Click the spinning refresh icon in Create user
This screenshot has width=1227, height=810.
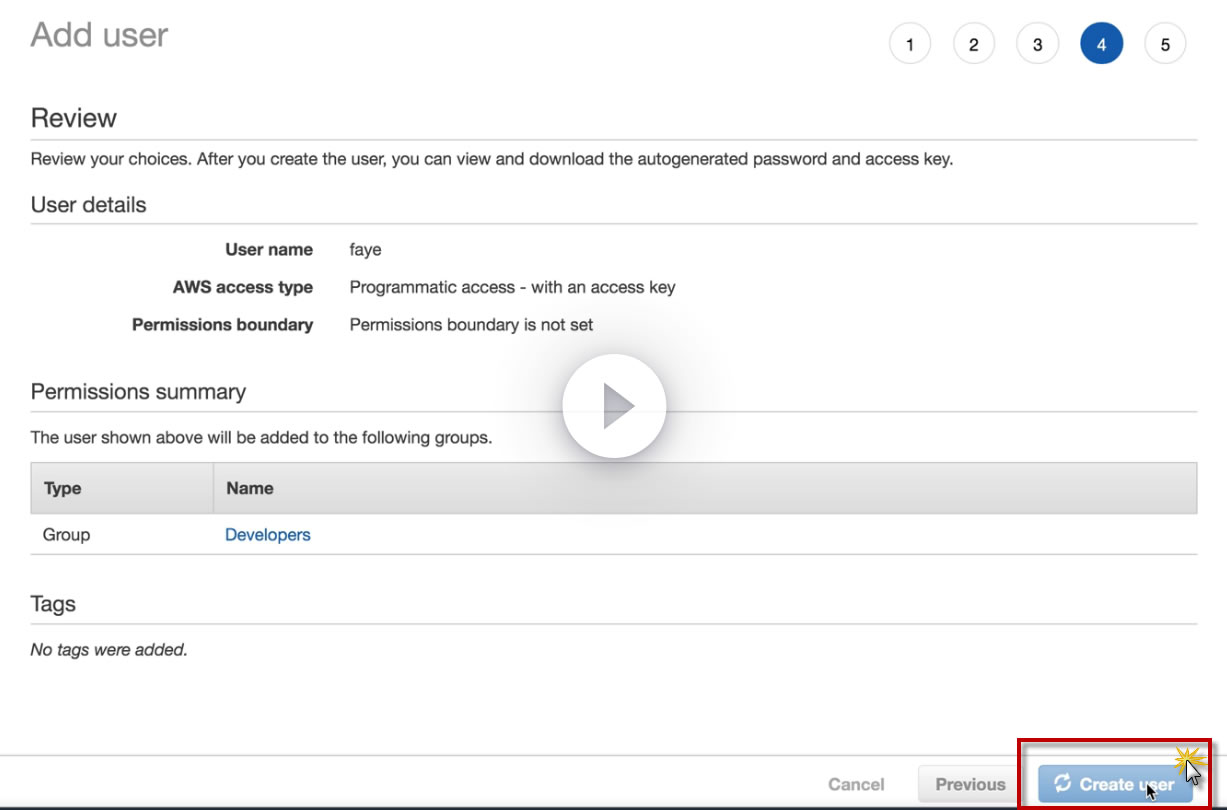tap(1062, 783)
